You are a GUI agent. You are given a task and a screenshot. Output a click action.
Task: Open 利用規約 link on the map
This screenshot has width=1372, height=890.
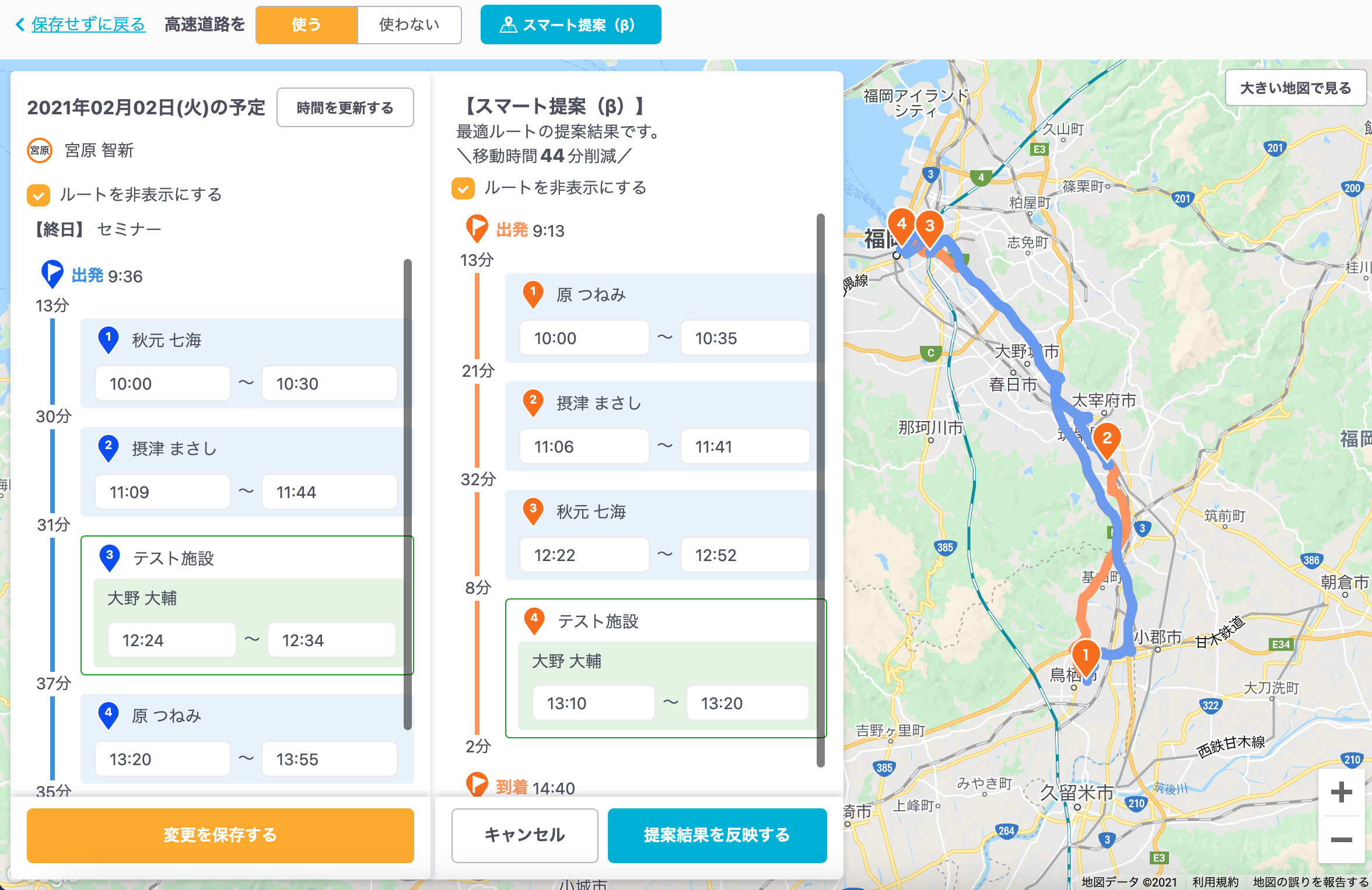point(1215,882)
